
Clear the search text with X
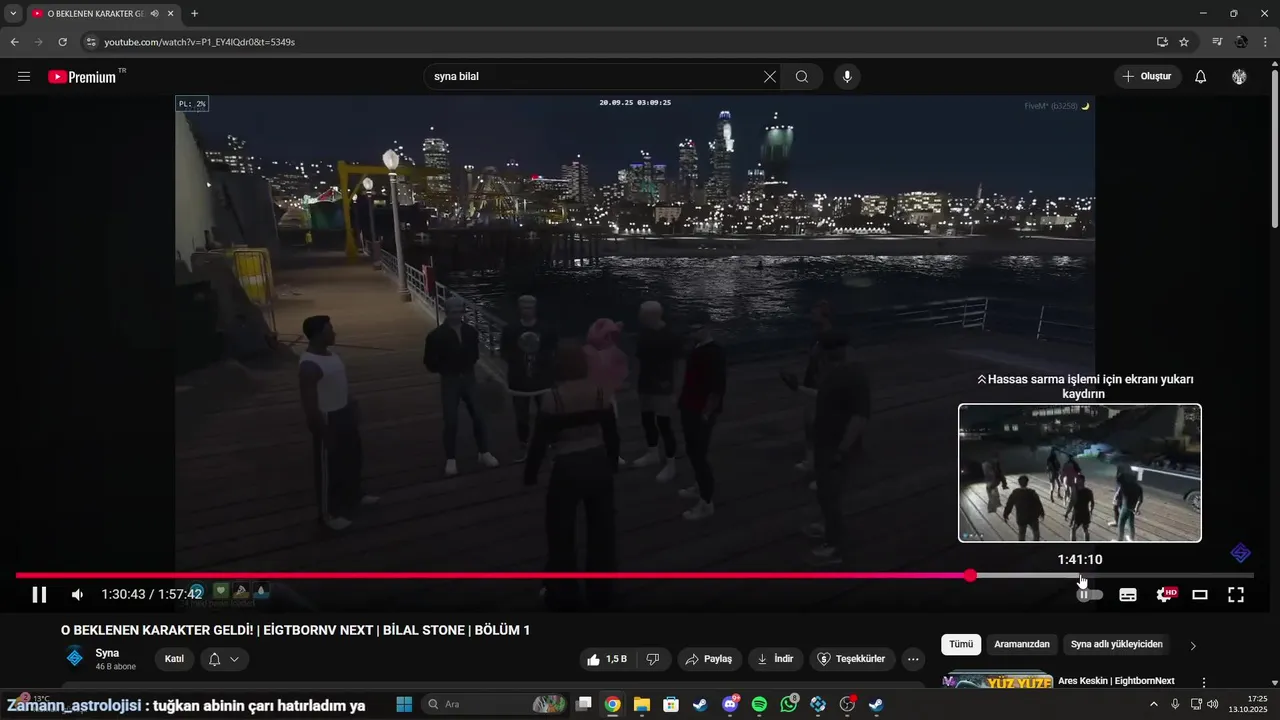click(x=770, y=76)
